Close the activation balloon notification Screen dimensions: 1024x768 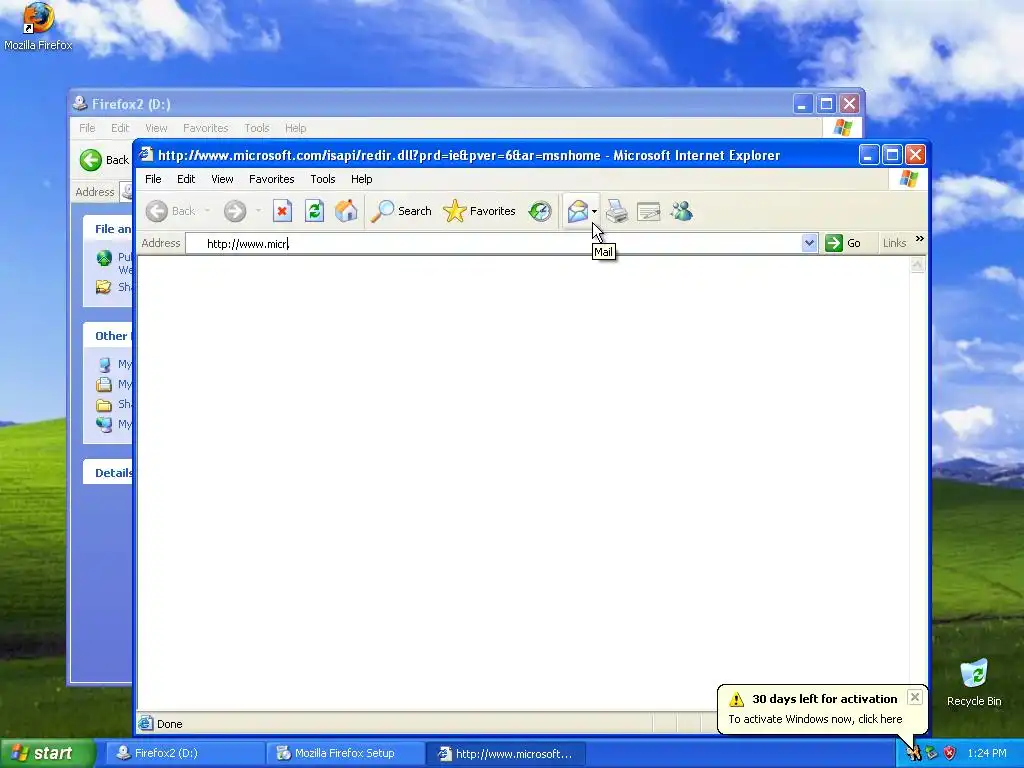click(914, 697)
